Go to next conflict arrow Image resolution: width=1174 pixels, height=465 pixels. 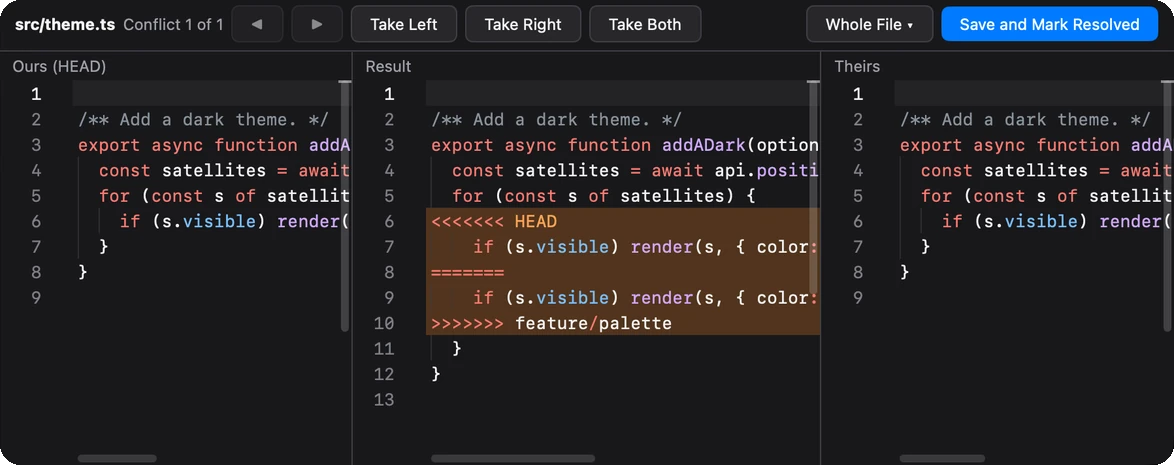(317, 24)
